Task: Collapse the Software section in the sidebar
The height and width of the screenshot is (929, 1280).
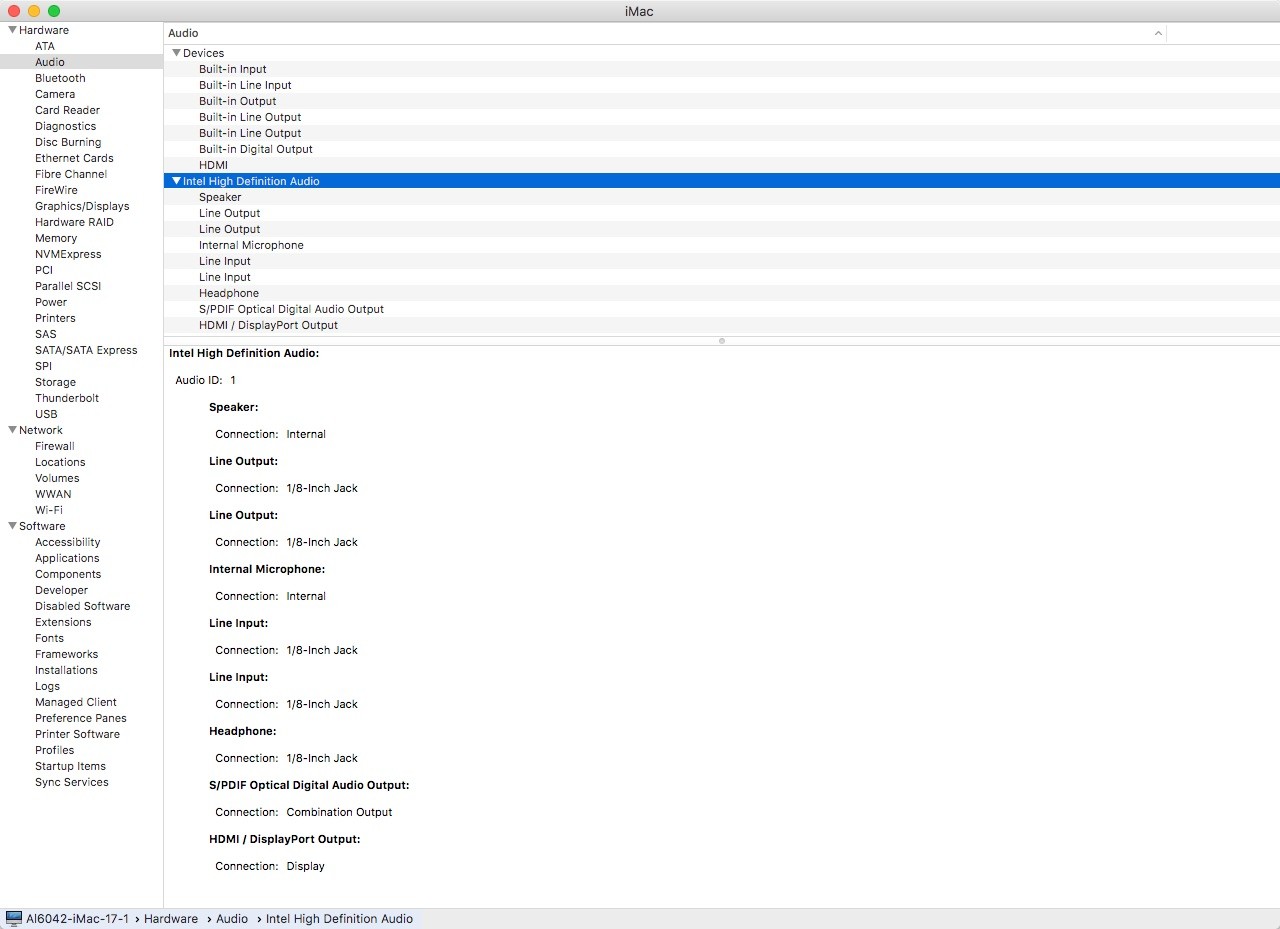Action: (12, 526)
